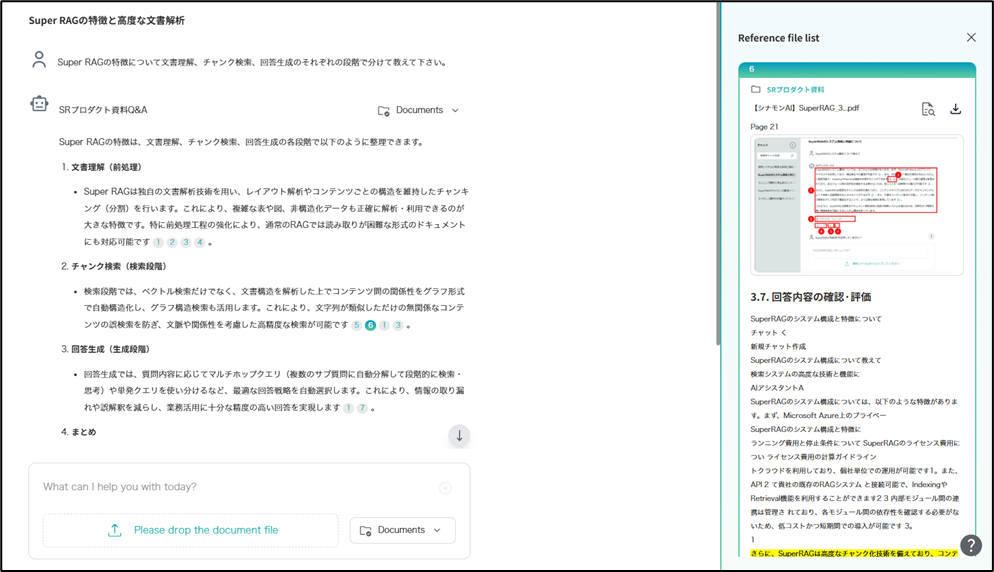Click 'Reference file list' panel title
This screenshot has width=994, height=572.
778,38
